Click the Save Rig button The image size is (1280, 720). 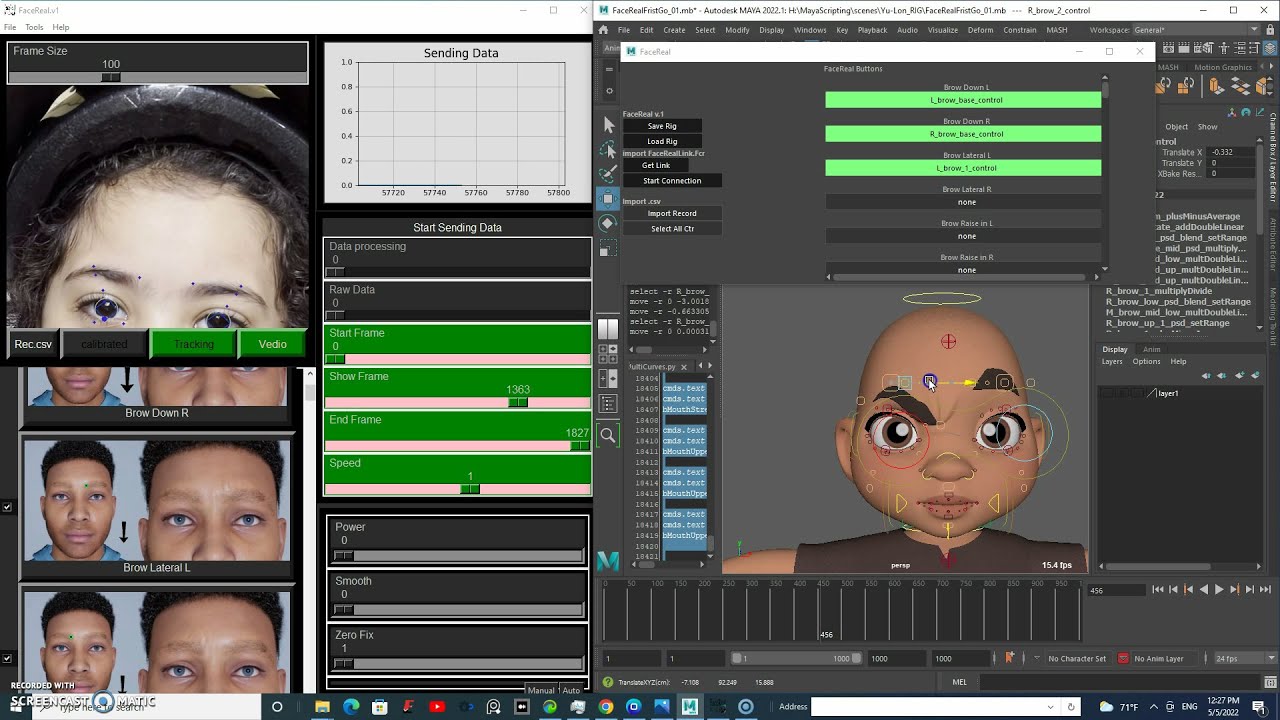coord(662,126)
